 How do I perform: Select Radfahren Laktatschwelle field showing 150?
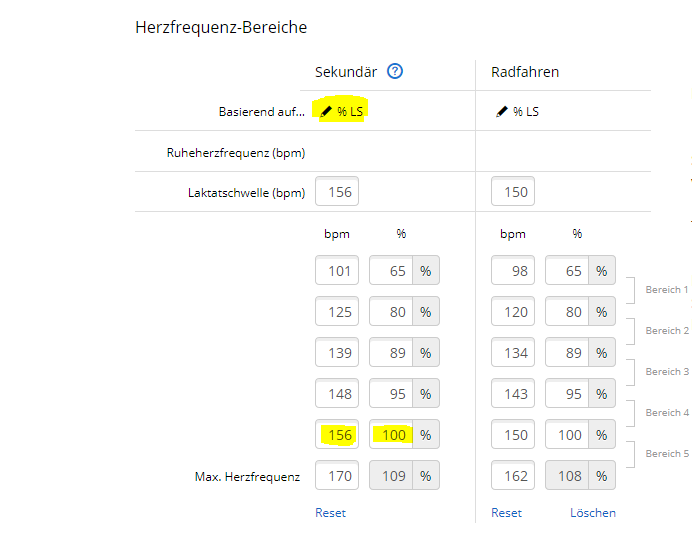click(513, 191)
